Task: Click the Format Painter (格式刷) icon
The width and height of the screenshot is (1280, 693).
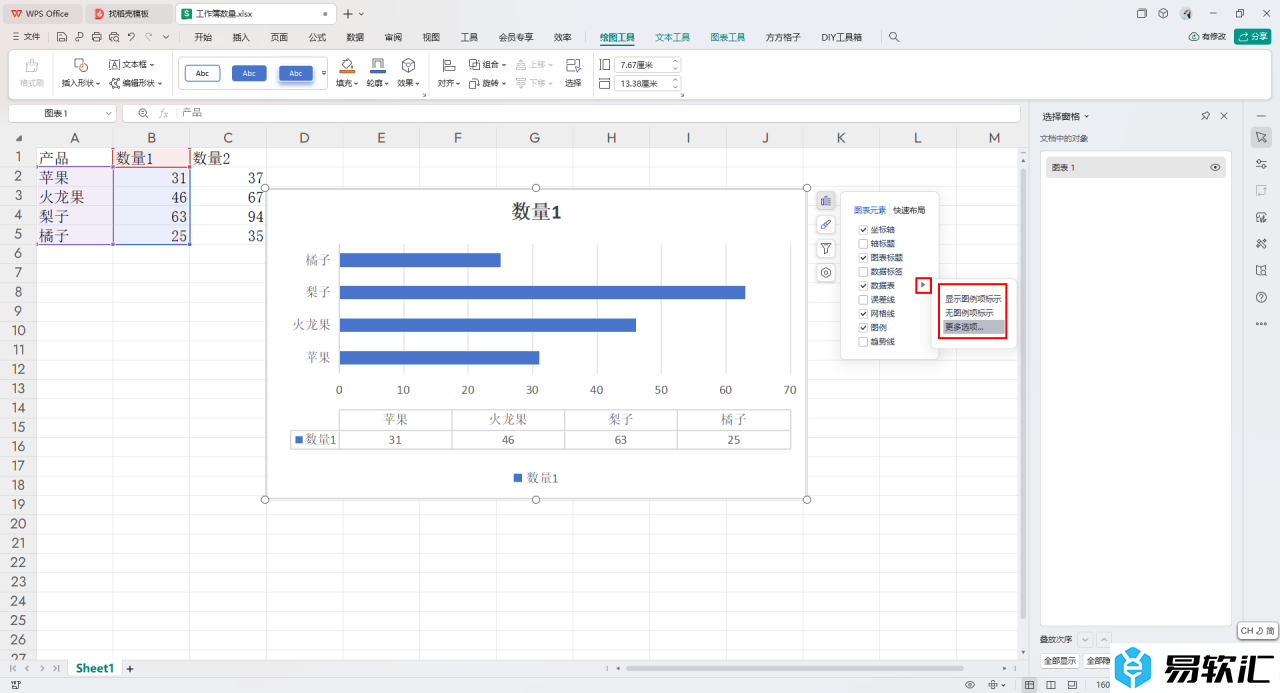Action: point(32,66)
